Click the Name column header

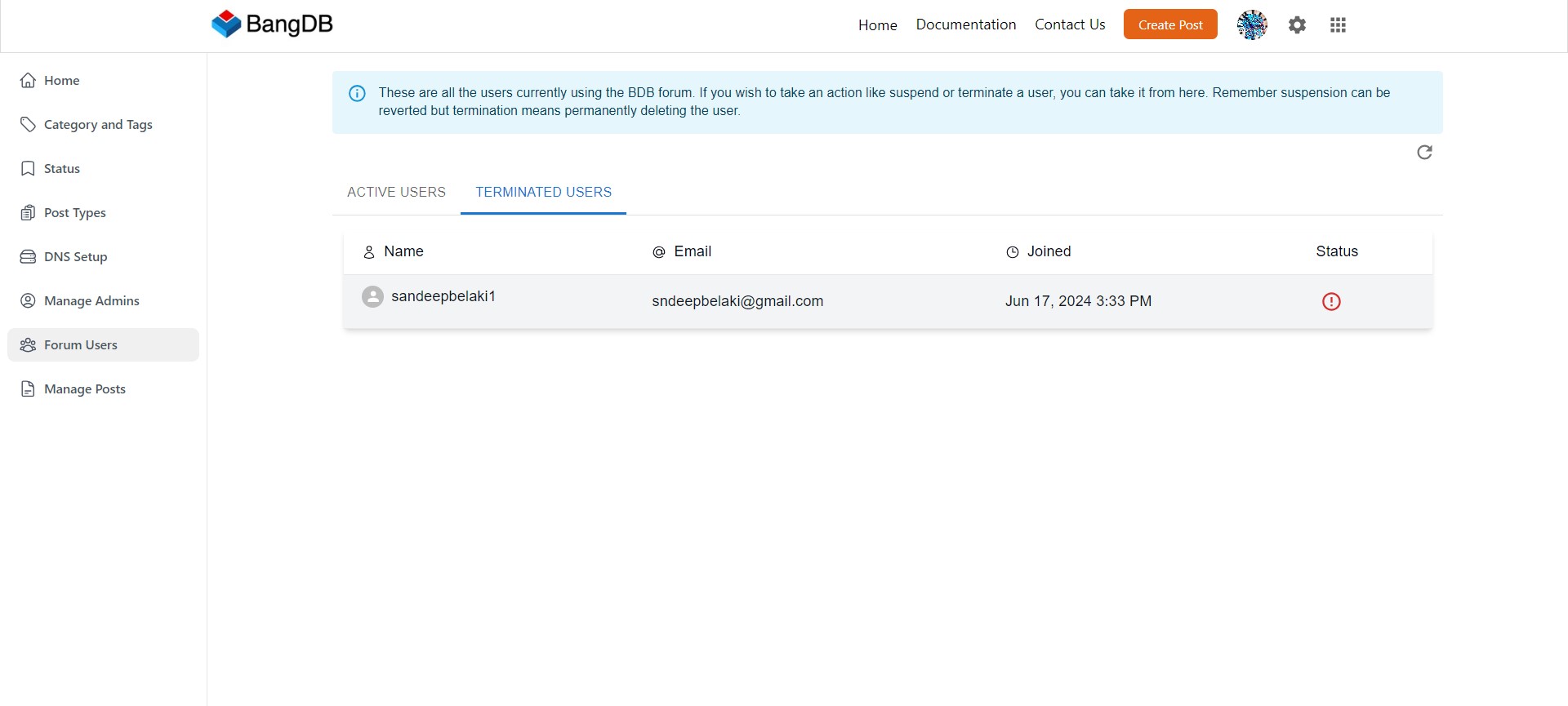[x=403, y=251]
